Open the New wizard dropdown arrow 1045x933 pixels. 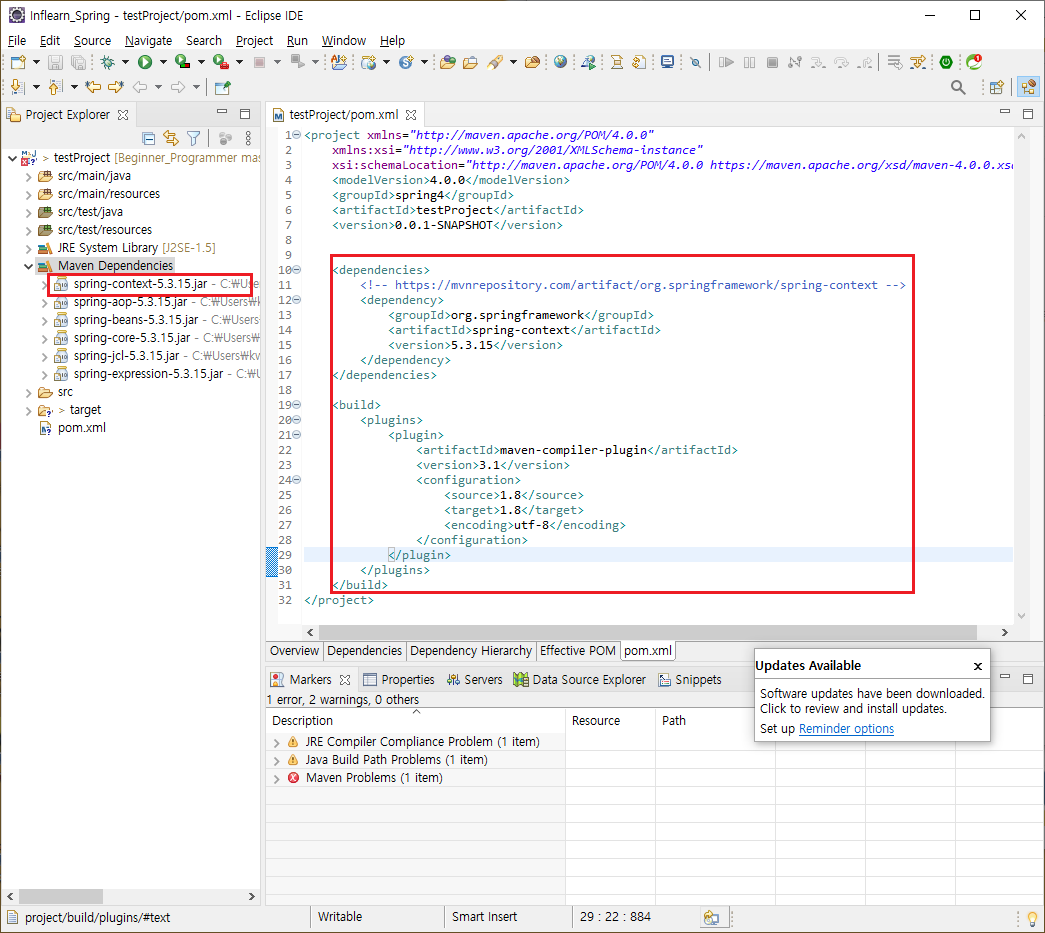[x=36, y=63]
